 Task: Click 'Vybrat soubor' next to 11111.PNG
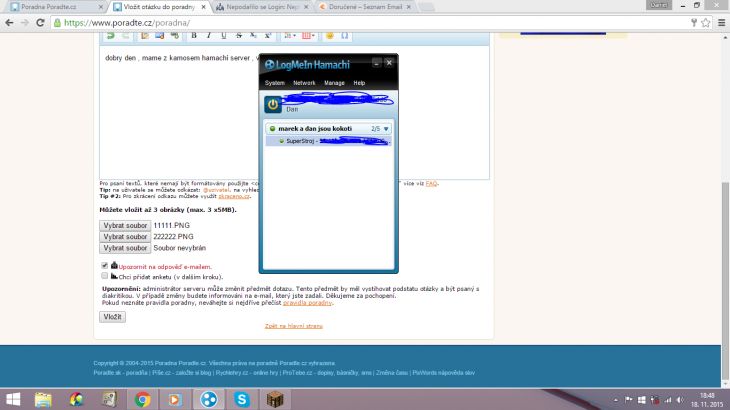tap(125, 225)
